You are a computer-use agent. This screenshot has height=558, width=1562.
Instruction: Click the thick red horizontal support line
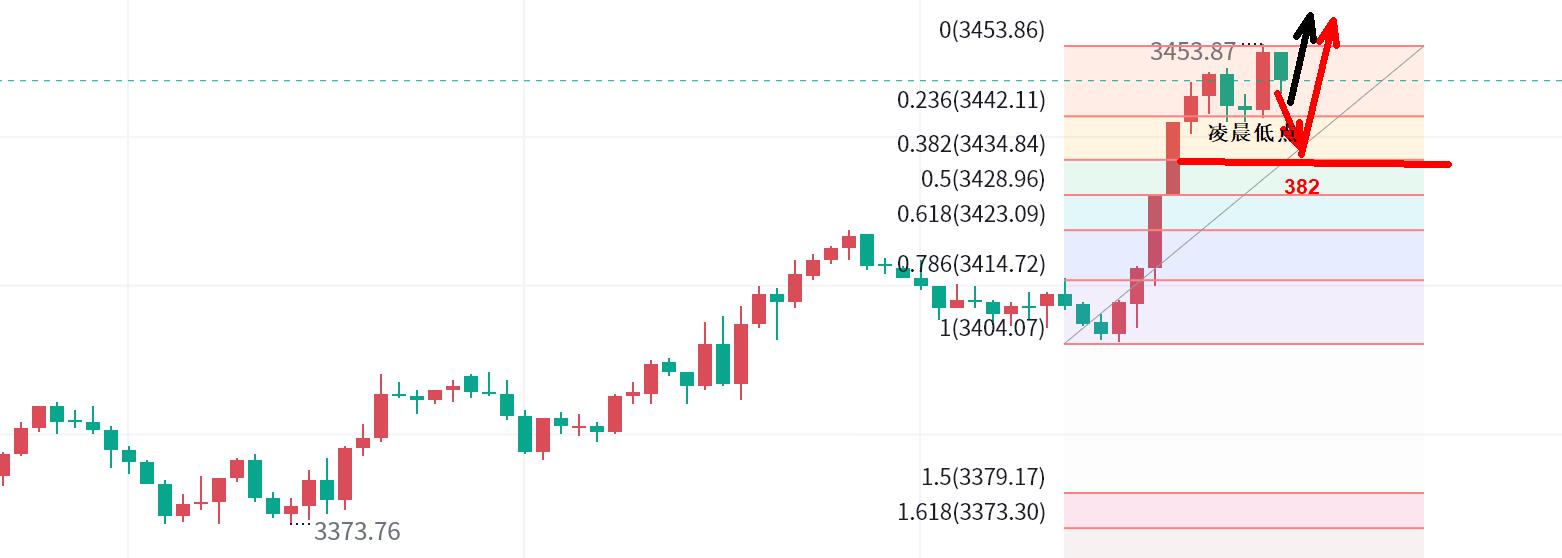pyautogui.click(x=1400, y=163)
